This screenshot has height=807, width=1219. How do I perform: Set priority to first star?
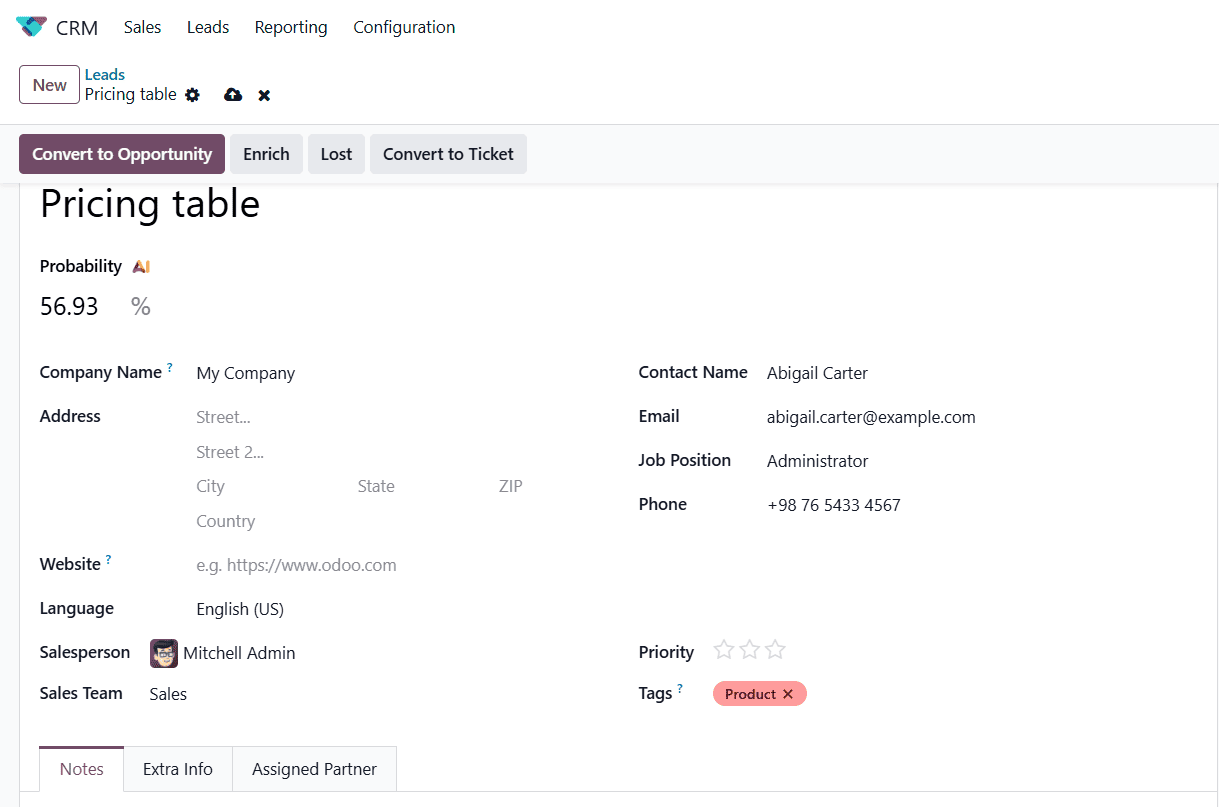pyautogui.click(x=724, y=650)
